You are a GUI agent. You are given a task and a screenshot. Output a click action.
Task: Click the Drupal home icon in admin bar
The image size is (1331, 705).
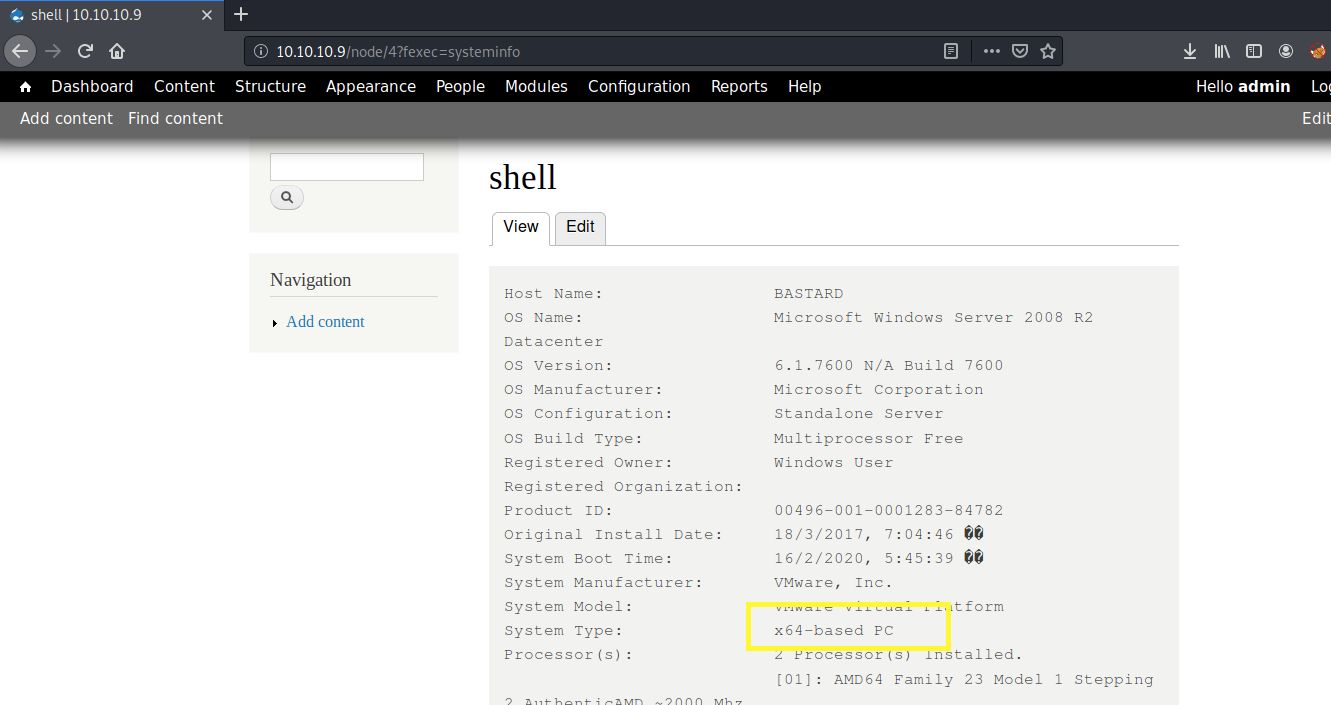25,87
